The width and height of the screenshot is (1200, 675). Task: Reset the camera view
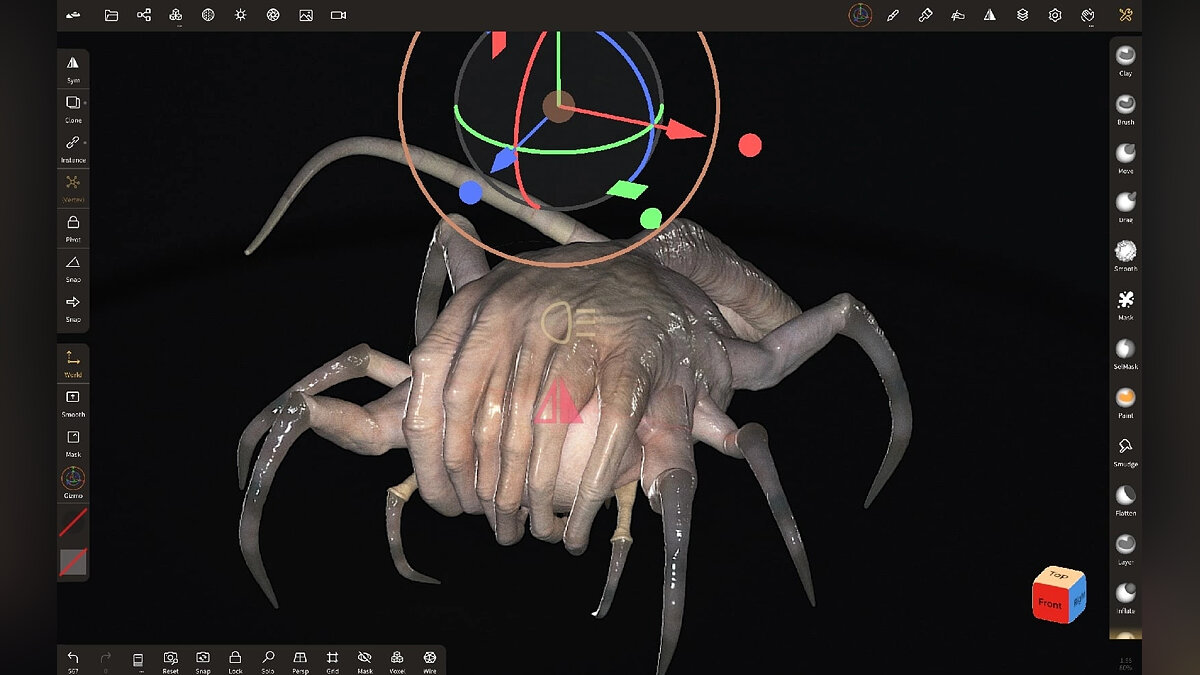click(171, 660)
